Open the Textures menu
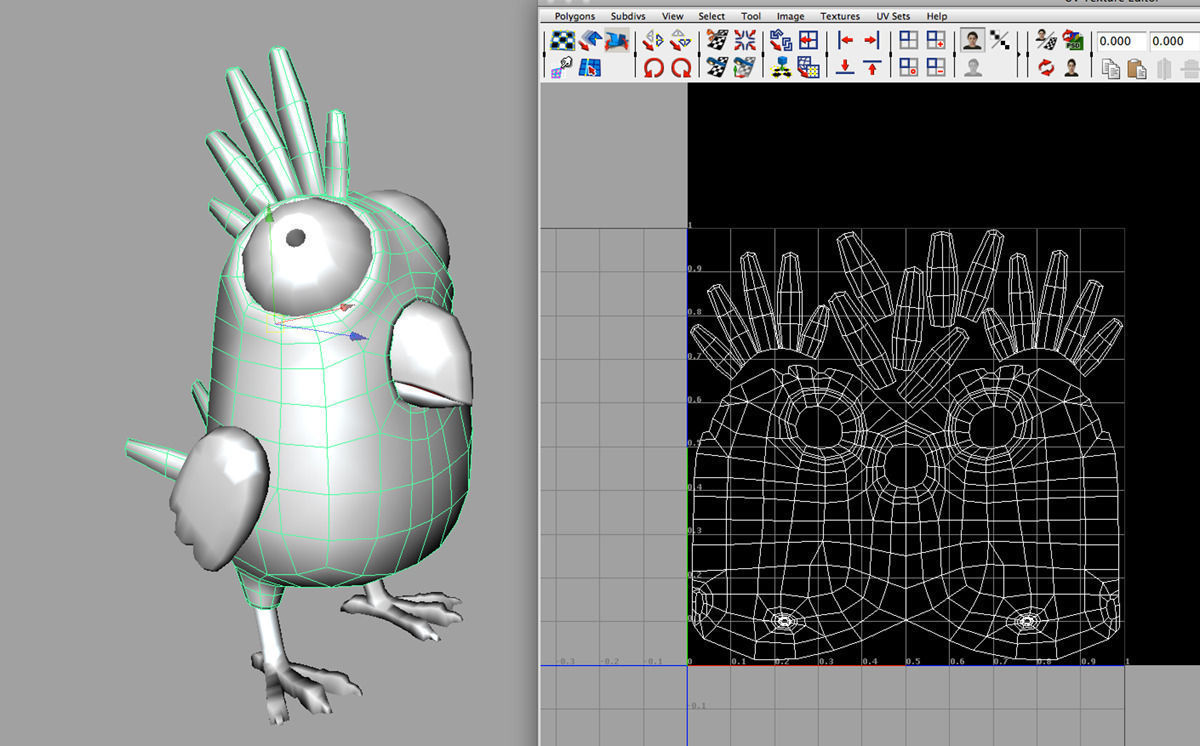This screenshot has height=746, width=1200. (840, 17)
